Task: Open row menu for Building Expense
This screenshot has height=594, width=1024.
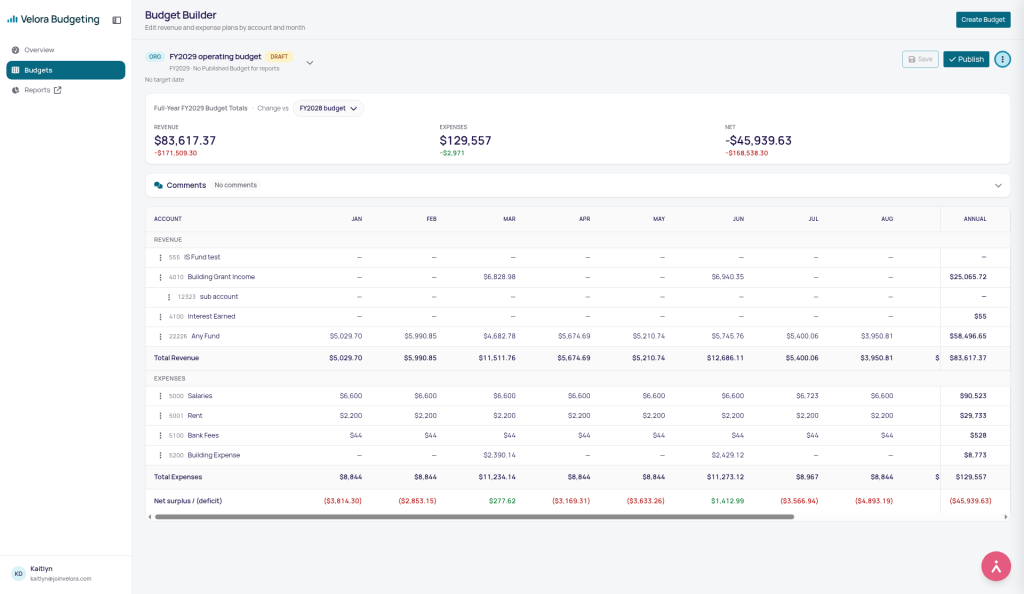Action: tap(161, 456)
